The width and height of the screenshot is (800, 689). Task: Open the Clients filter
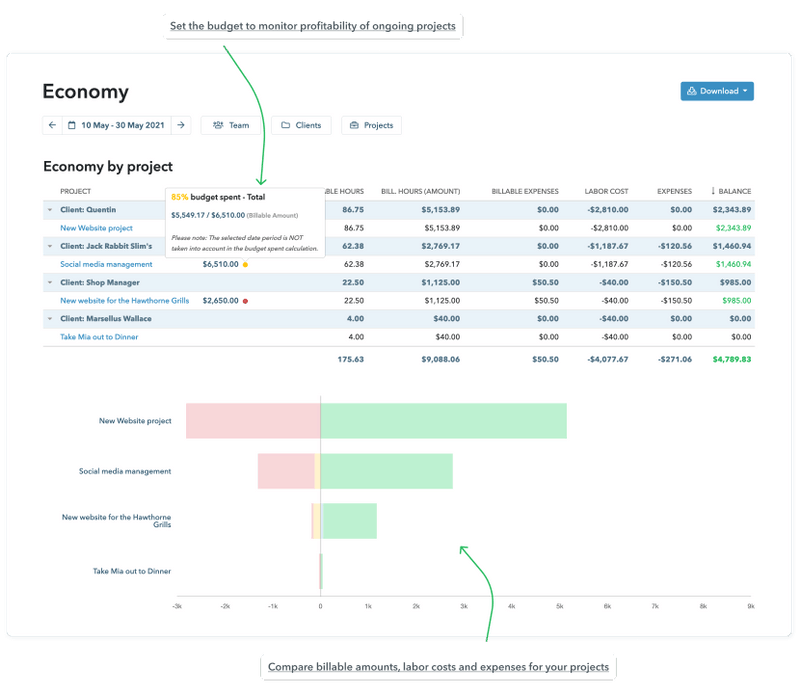[x=302, y=125]
